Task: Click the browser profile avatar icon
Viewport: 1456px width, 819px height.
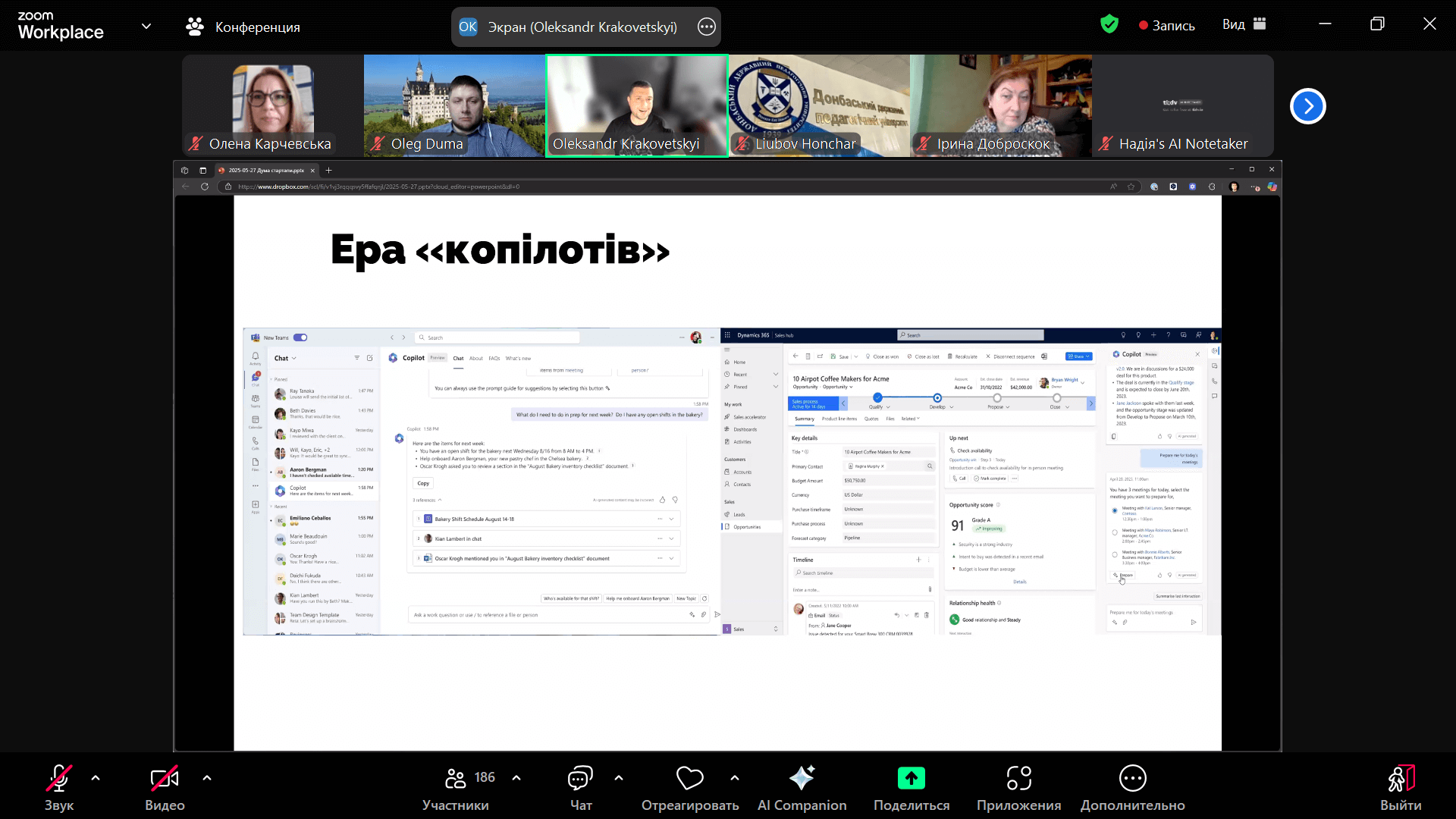Action: pyautogui.click(x=1234, y=187)
